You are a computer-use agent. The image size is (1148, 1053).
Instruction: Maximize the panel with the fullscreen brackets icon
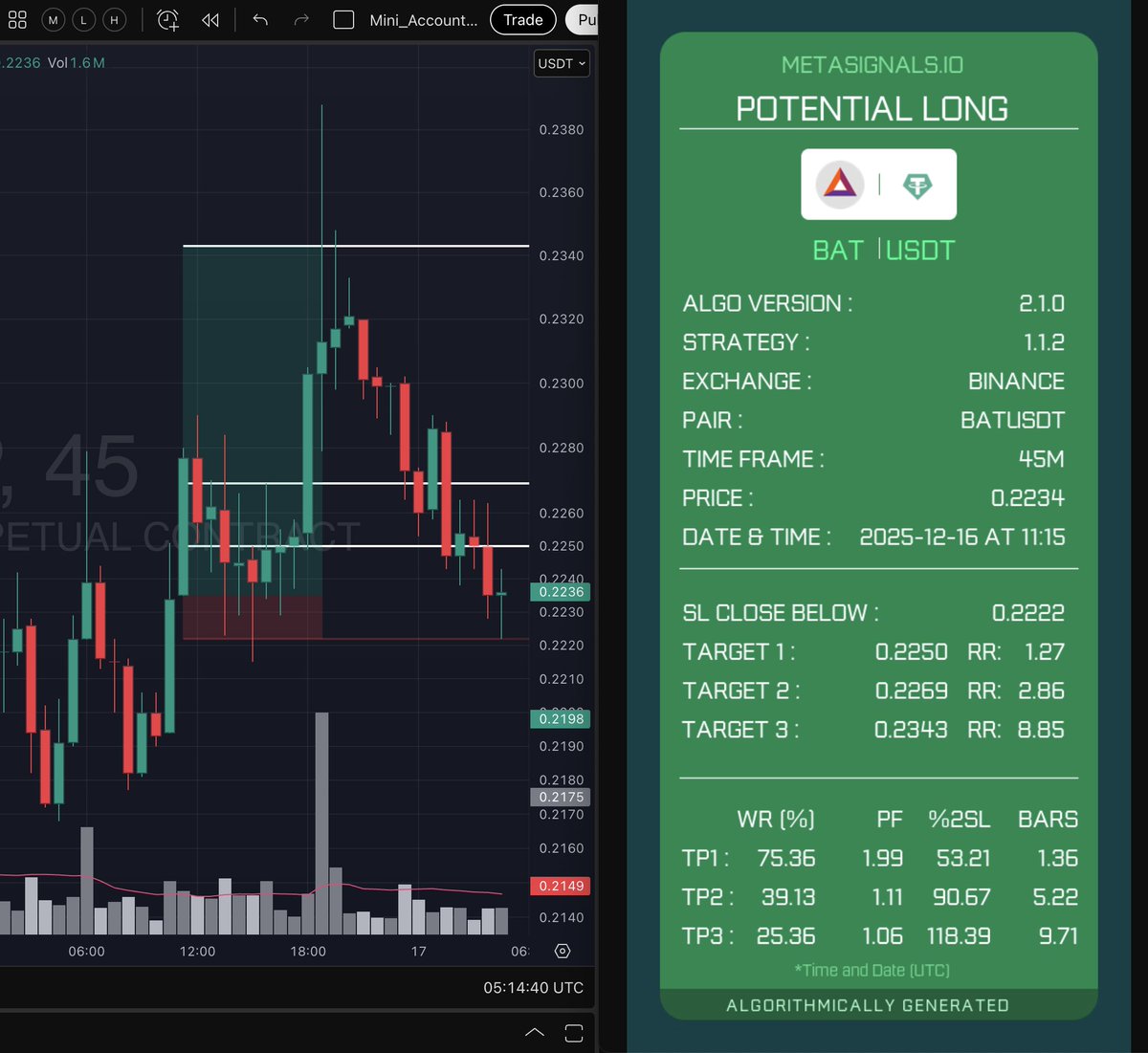point(574,1033)
